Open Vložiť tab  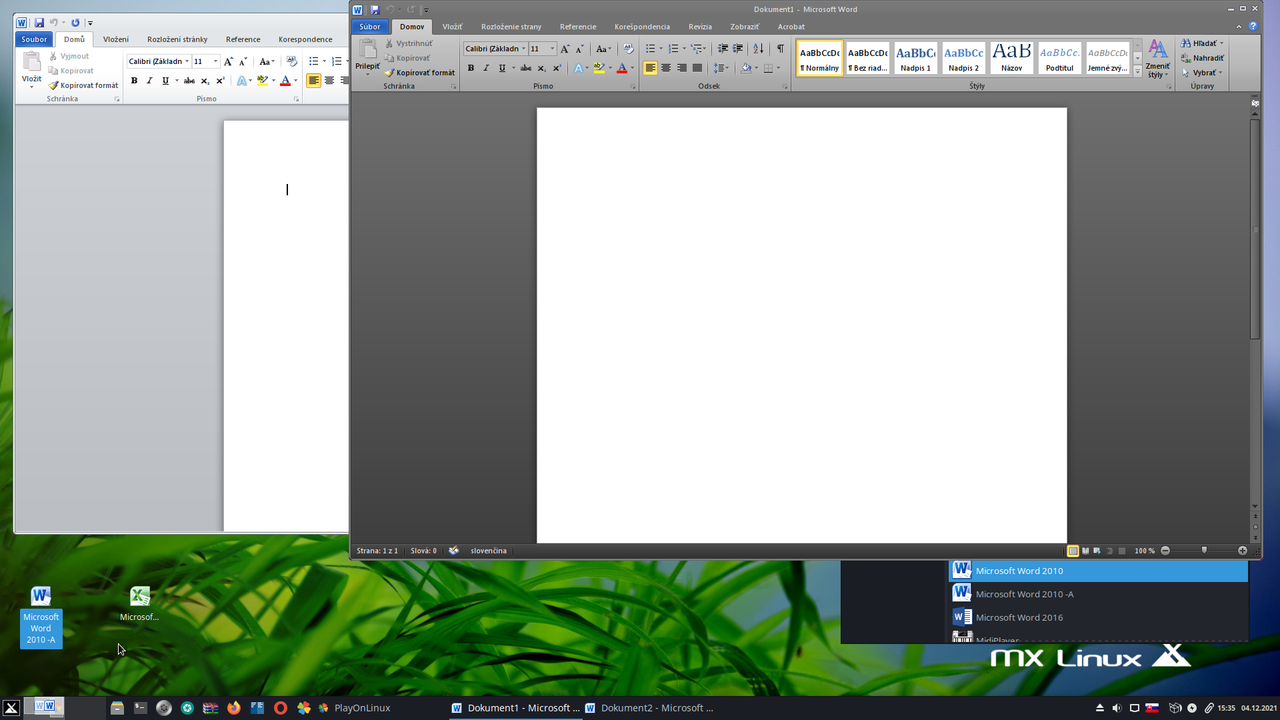coord(452,27)
